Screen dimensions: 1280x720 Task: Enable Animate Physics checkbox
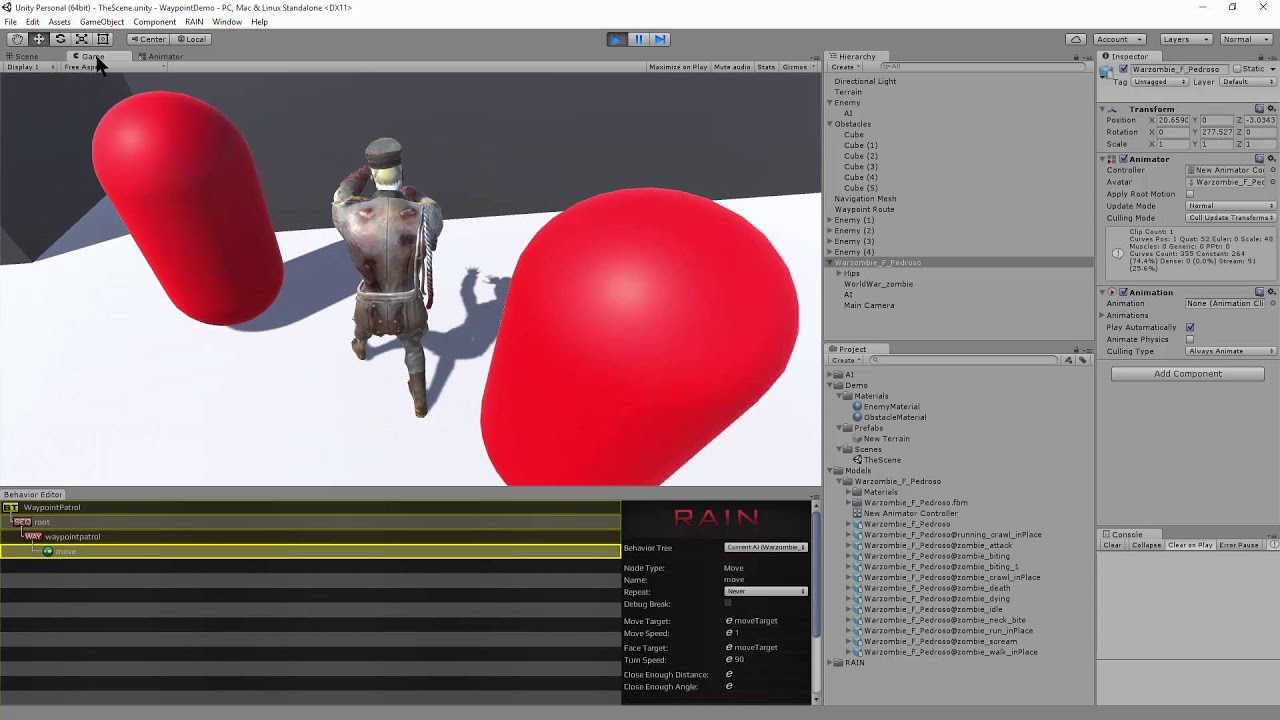[x=1190, y=339]
